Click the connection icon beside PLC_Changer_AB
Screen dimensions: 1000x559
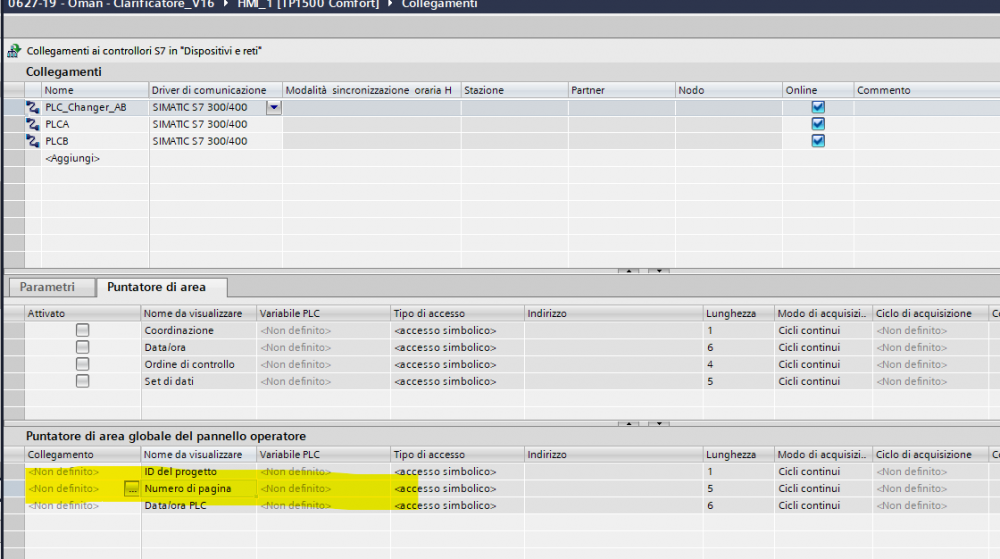(33, 107)
